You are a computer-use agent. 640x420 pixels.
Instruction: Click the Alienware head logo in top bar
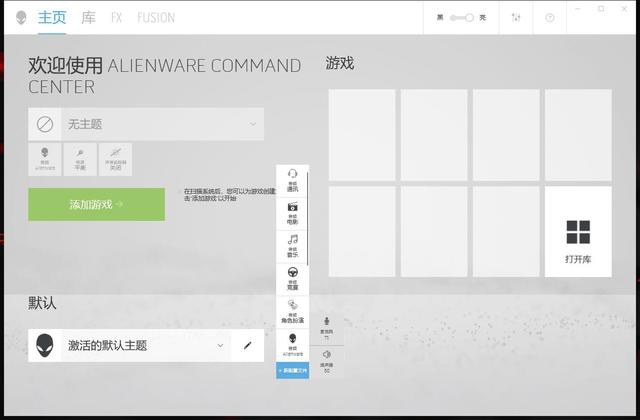coord(21,18)
